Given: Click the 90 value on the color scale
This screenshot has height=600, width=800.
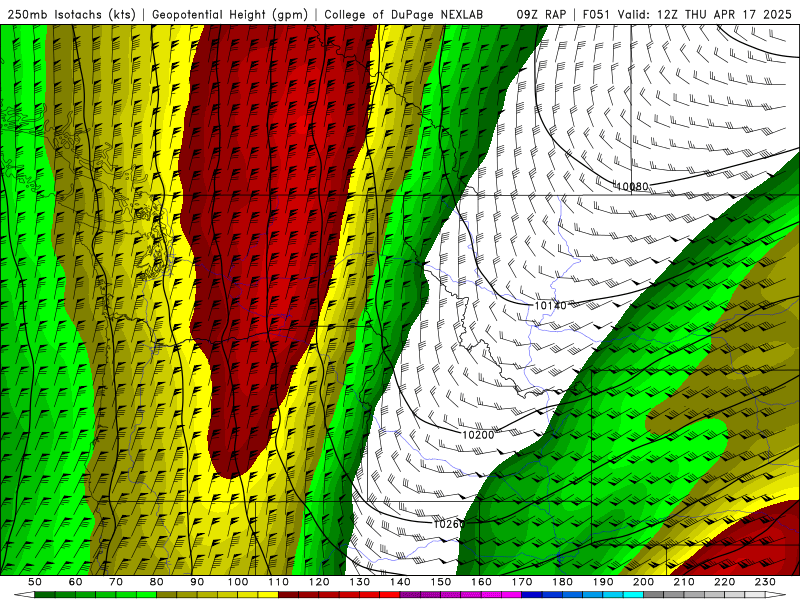Looking at the screenshot, I should pyautogui.click(x=197, y=582).
